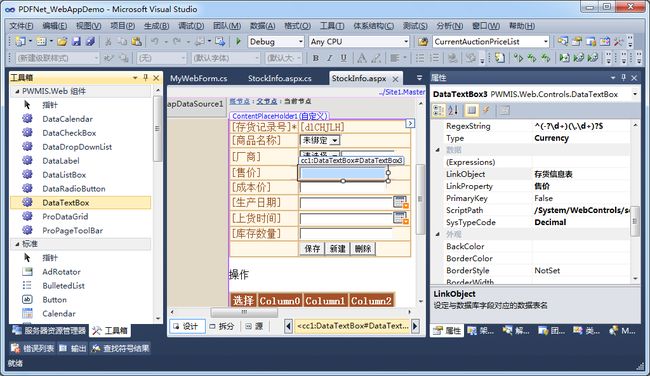Open the 输出 output panel tab
The width and height of the screenshot is (650, 376).
coord(73,349)
